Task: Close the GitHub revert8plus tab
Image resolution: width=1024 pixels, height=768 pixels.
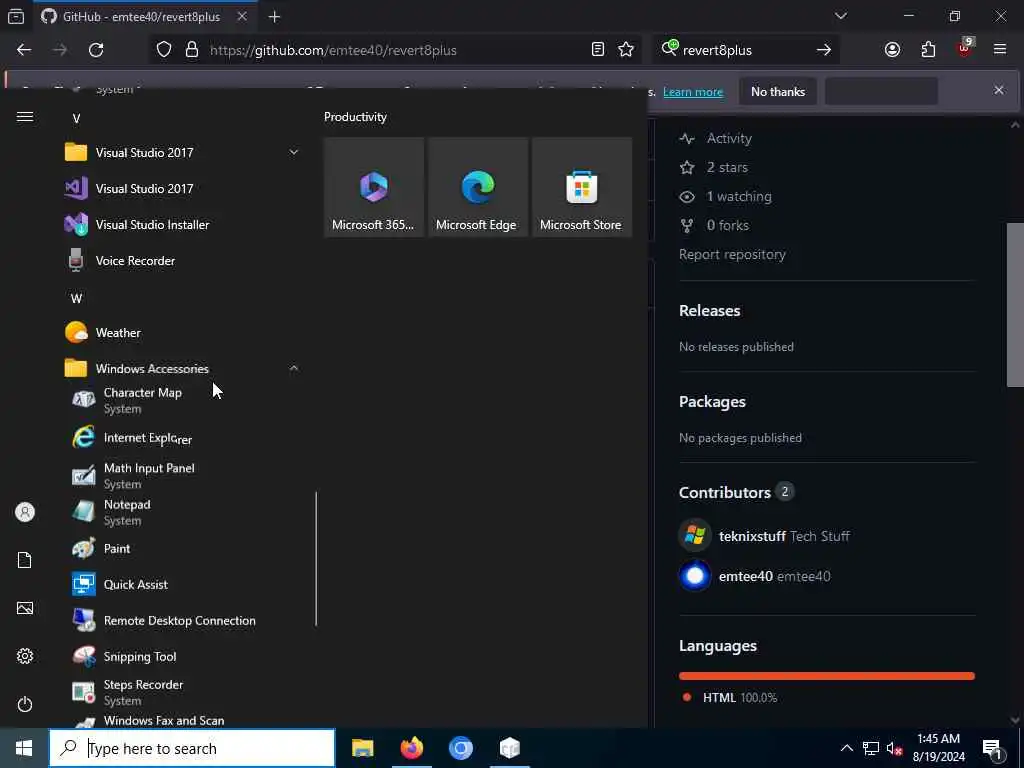Action: (x=242, y=16)
